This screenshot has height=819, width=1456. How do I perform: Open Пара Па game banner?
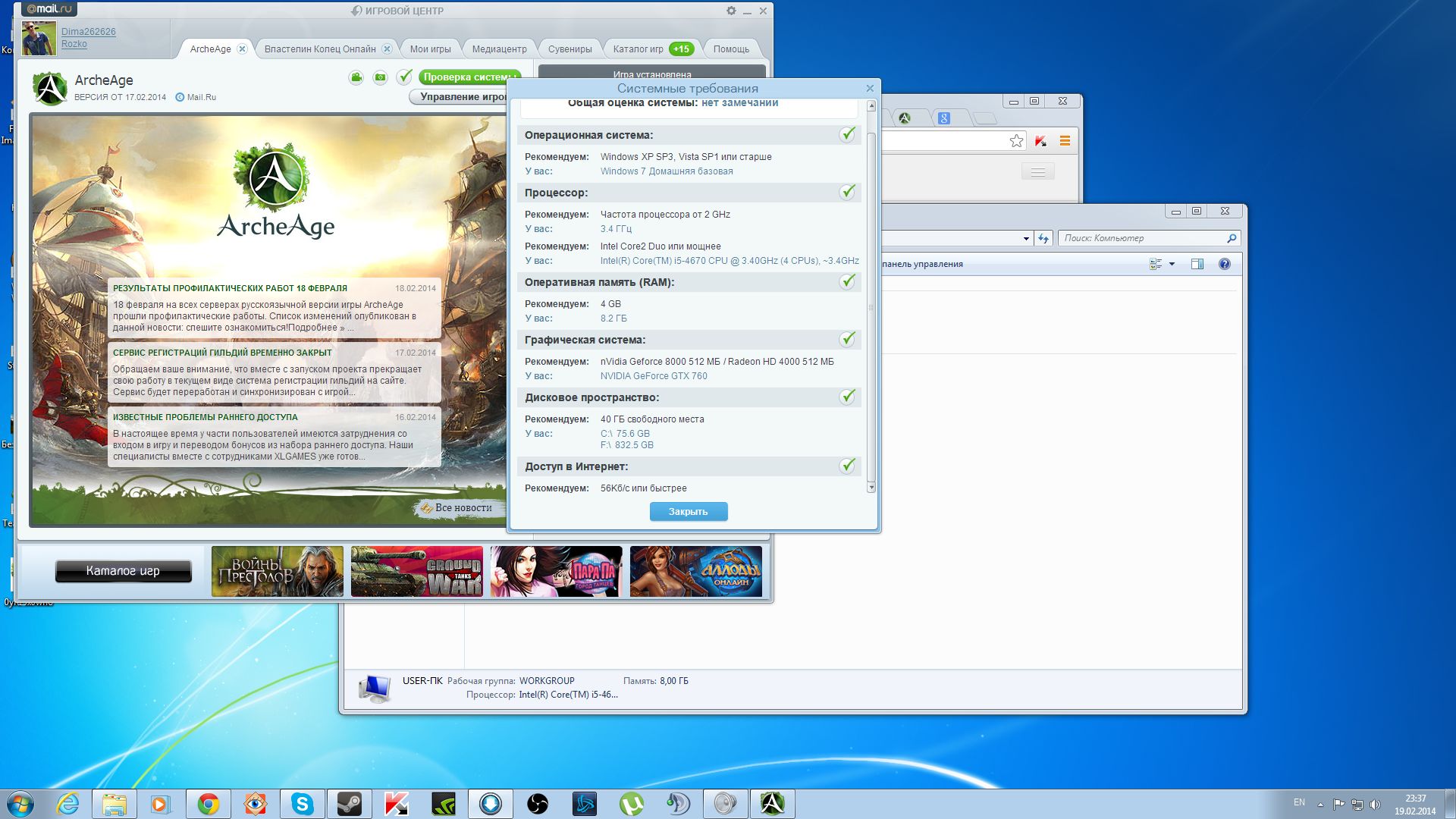(557, 571)
